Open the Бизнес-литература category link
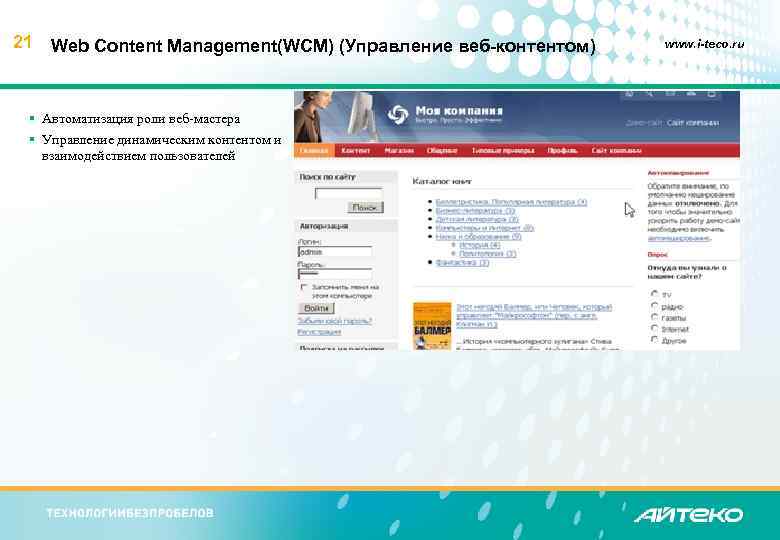Image resolution: width=780 pixels, height=540 pixels. (x=475, y=211)
